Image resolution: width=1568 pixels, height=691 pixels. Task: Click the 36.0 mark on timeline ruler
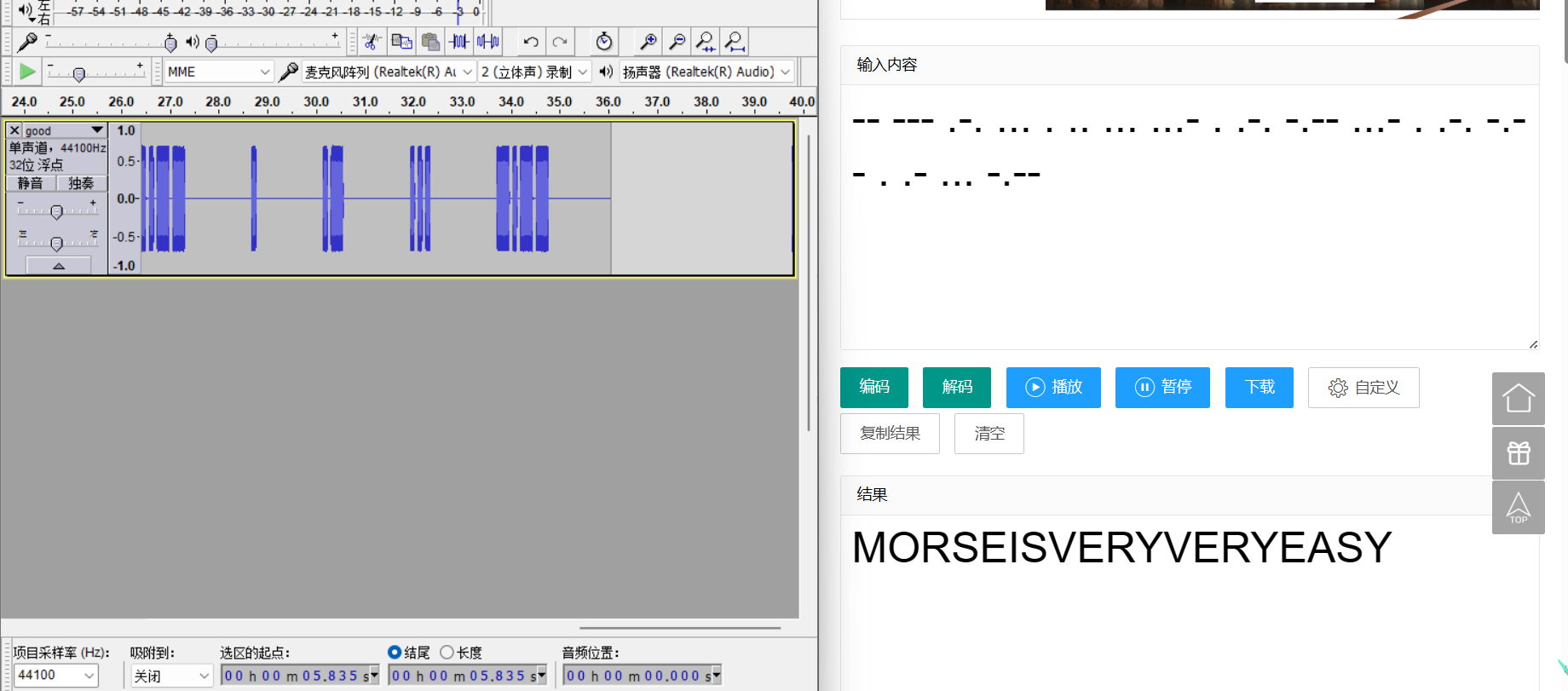608,101
